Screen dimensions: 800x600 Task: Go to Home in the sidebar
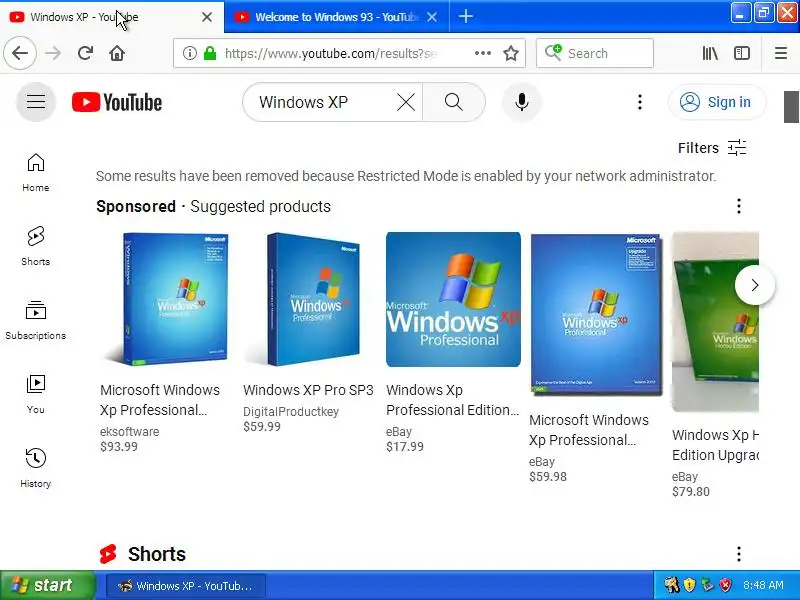[36, 172]
